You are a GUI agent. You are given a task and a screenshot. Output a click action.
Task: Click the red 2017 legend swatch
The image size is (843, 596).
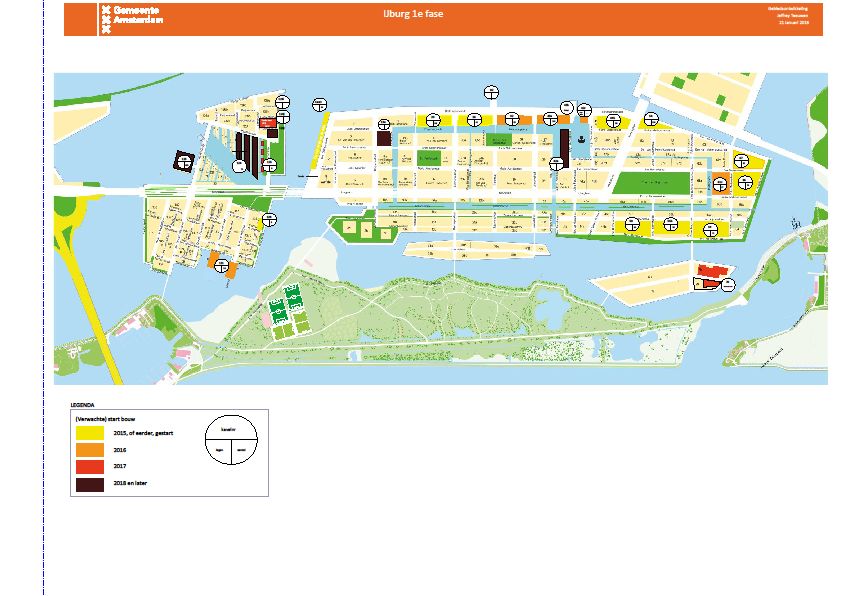90,467
